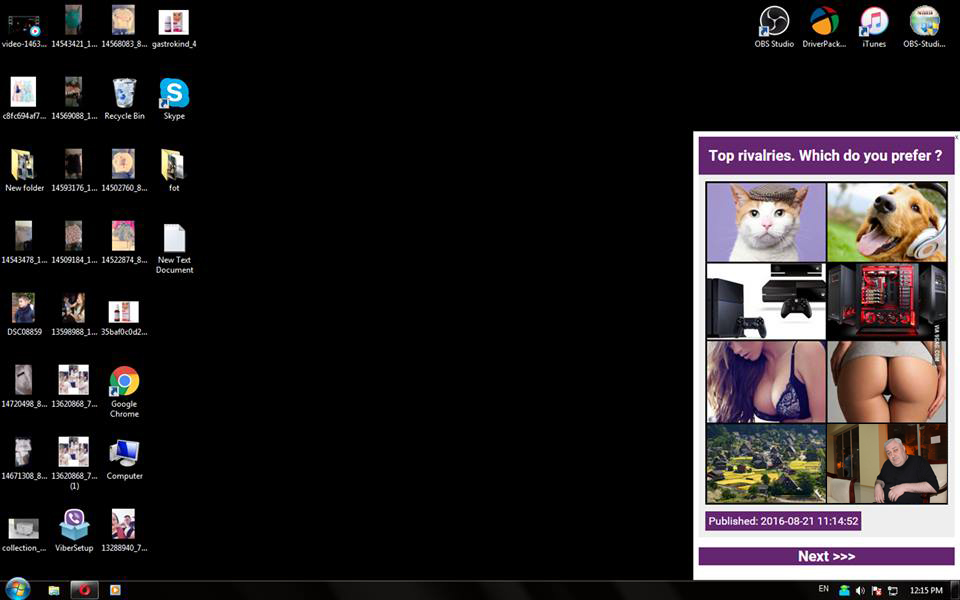Open the Action Center flag icon
Viewport: 960px width, 600px height.
pos(876,591)
